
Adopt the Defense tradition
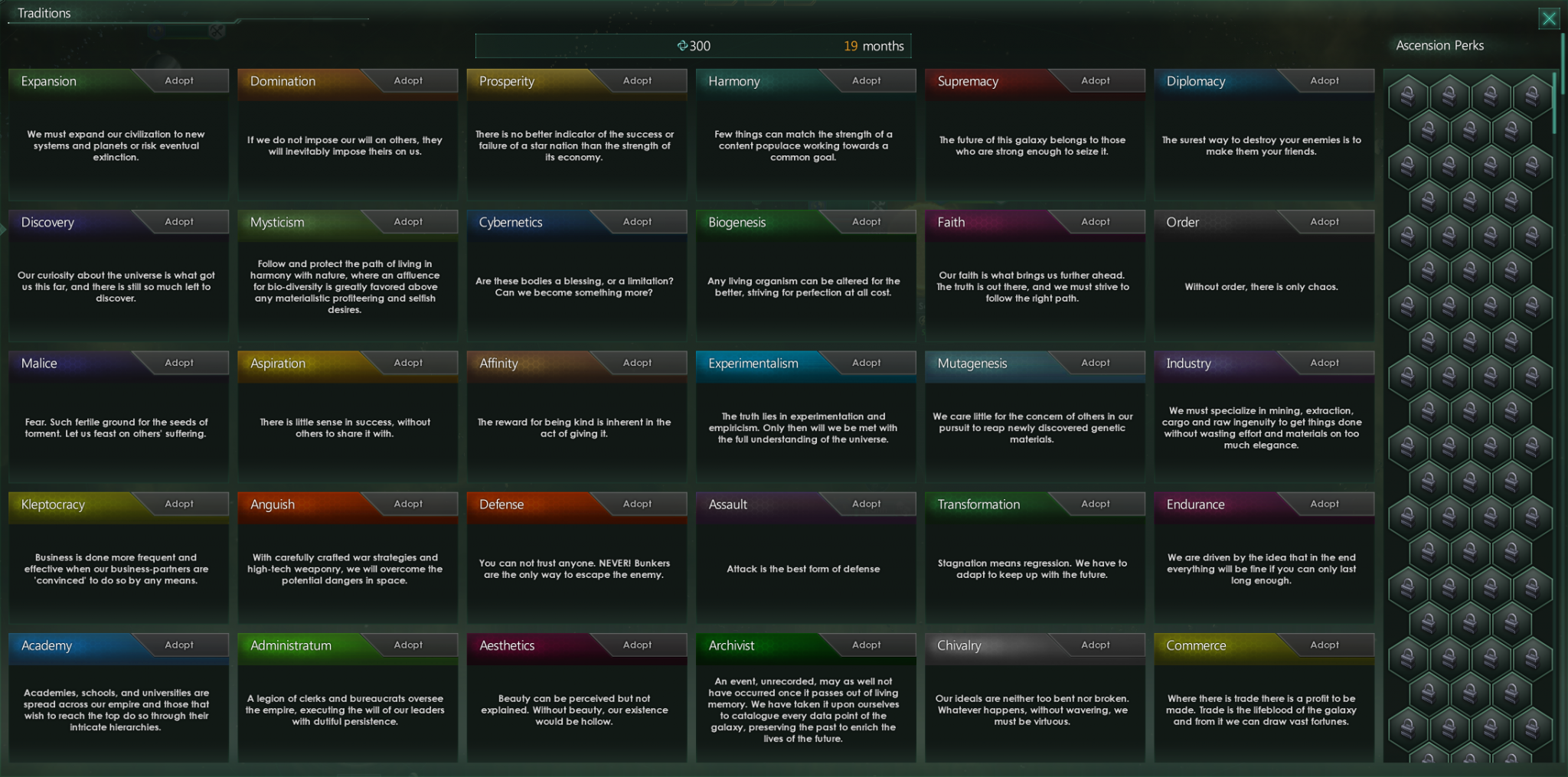coord(639,503)
